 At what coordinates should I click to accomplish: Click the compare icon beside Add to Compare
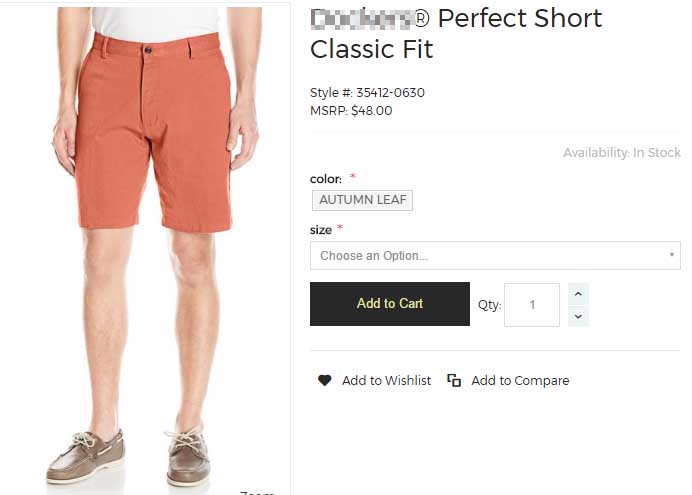click(454, 380)
